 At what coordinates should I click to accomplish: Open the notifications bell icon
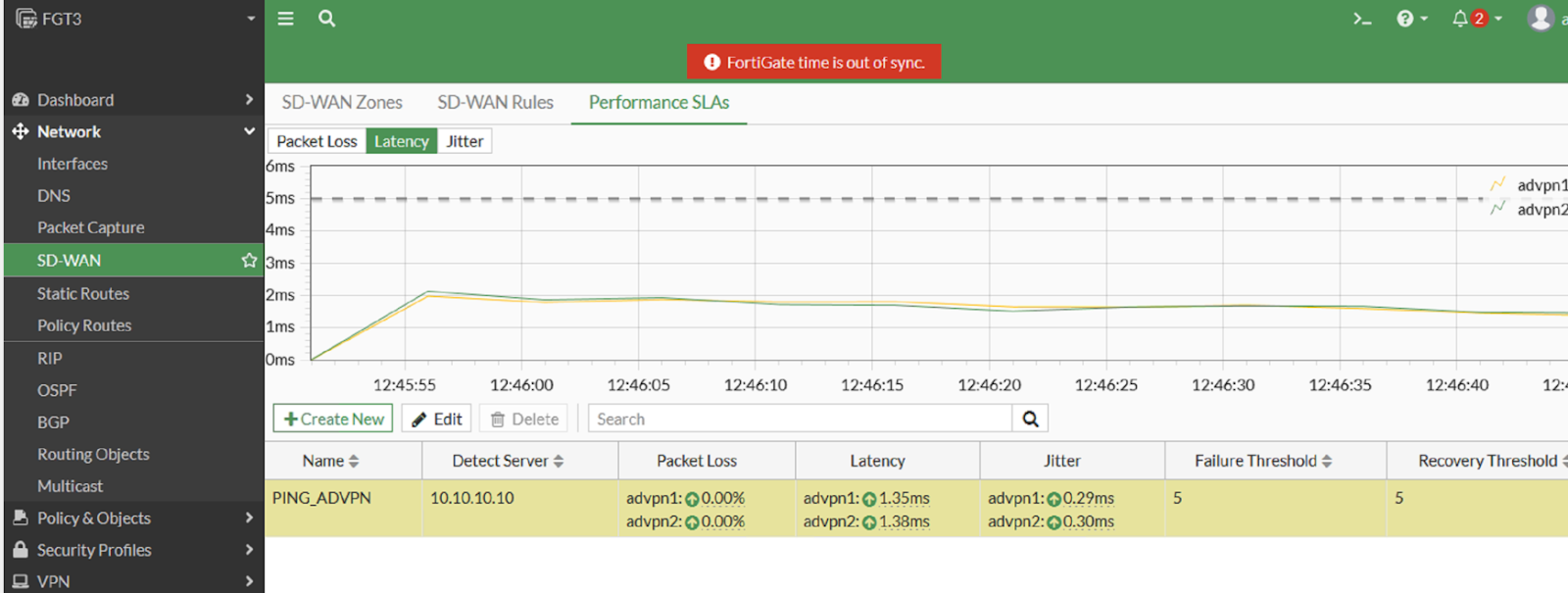[1460, 19]
